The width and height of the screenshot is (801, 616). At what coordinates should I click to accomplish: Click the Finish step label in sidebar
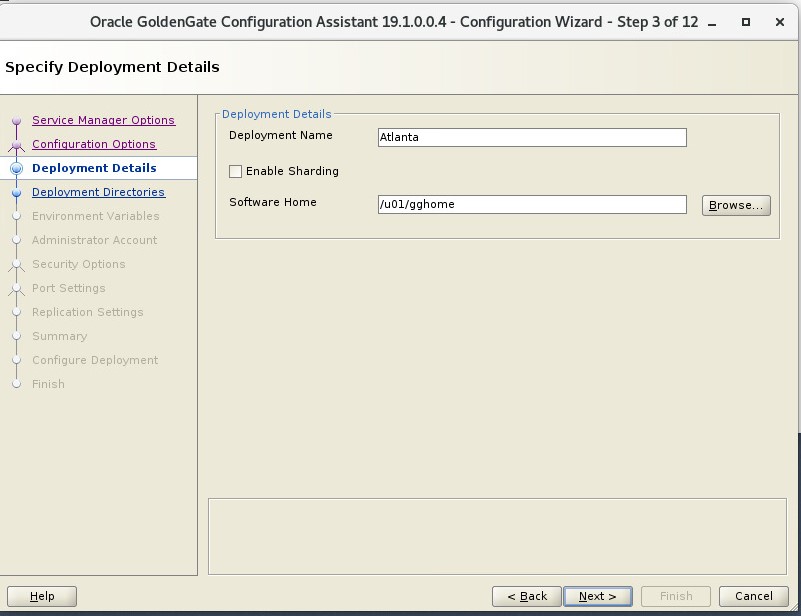49,384
